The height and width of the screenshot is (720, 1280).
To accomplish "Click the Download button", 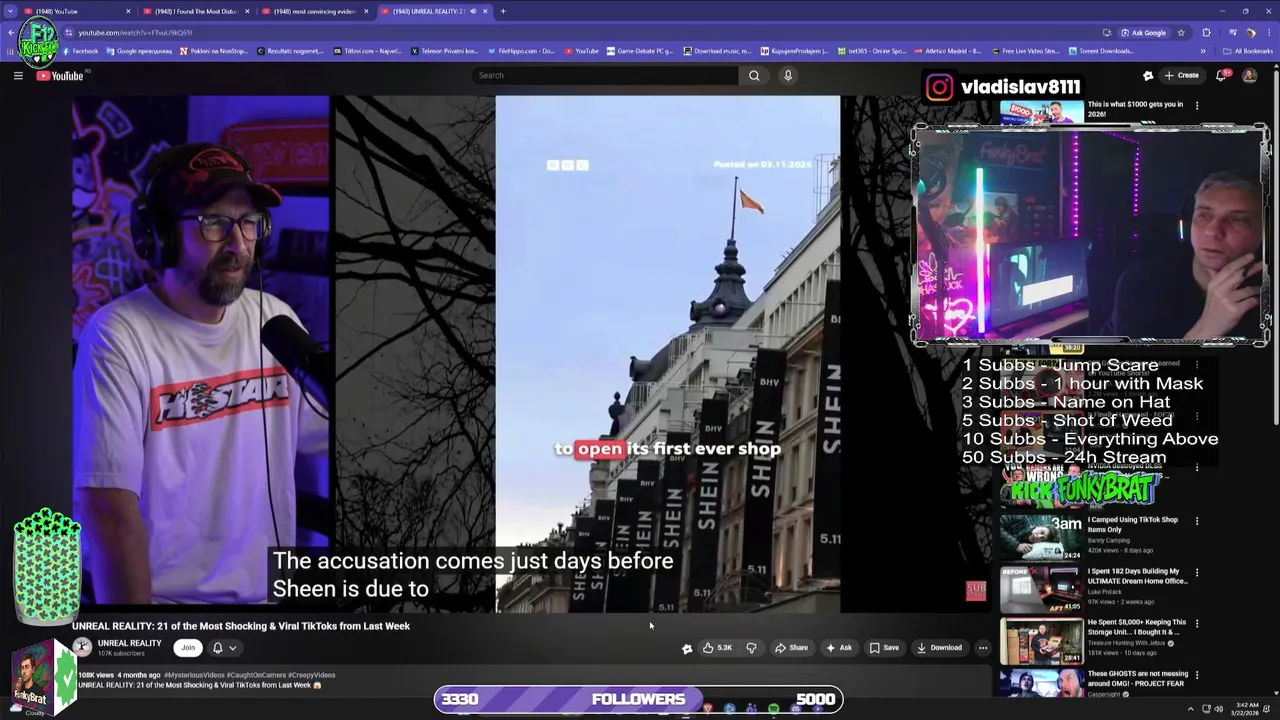I will click(940, 648).
